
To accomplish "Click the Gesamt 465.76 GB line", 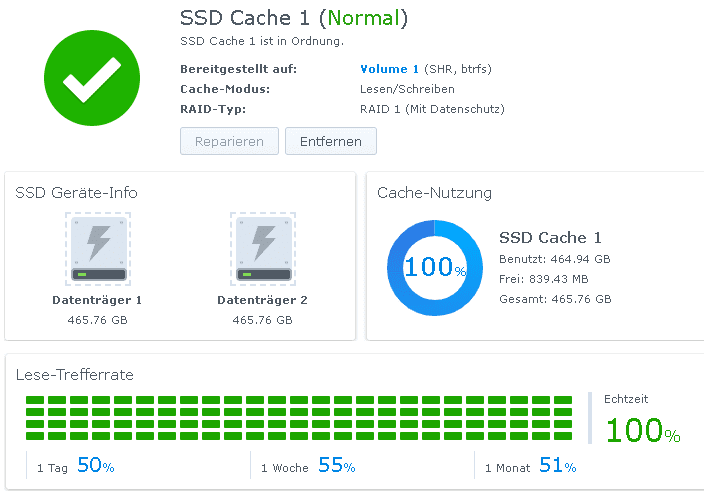I will [554, 299].
